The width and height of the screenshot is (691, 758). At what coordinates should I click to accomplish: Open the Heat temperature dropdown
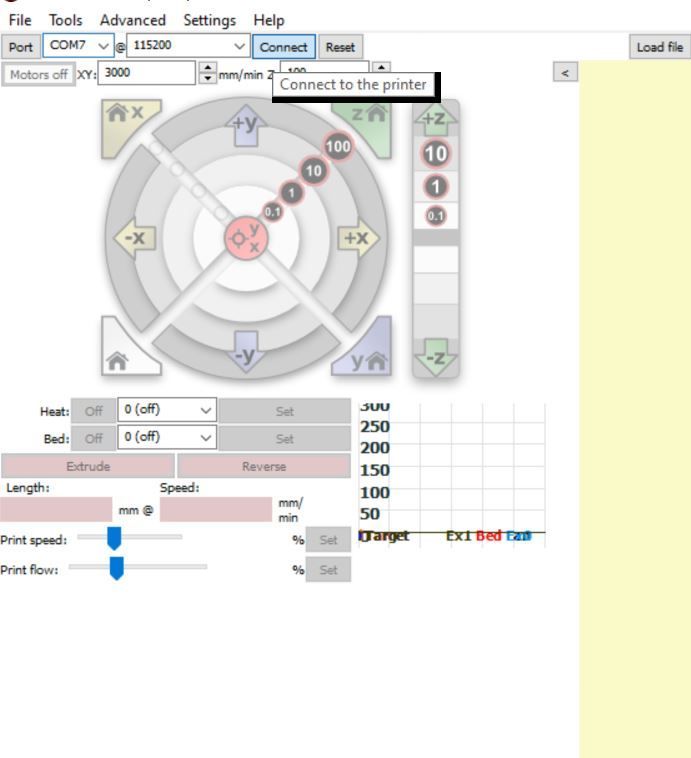(x=167, y=410)
